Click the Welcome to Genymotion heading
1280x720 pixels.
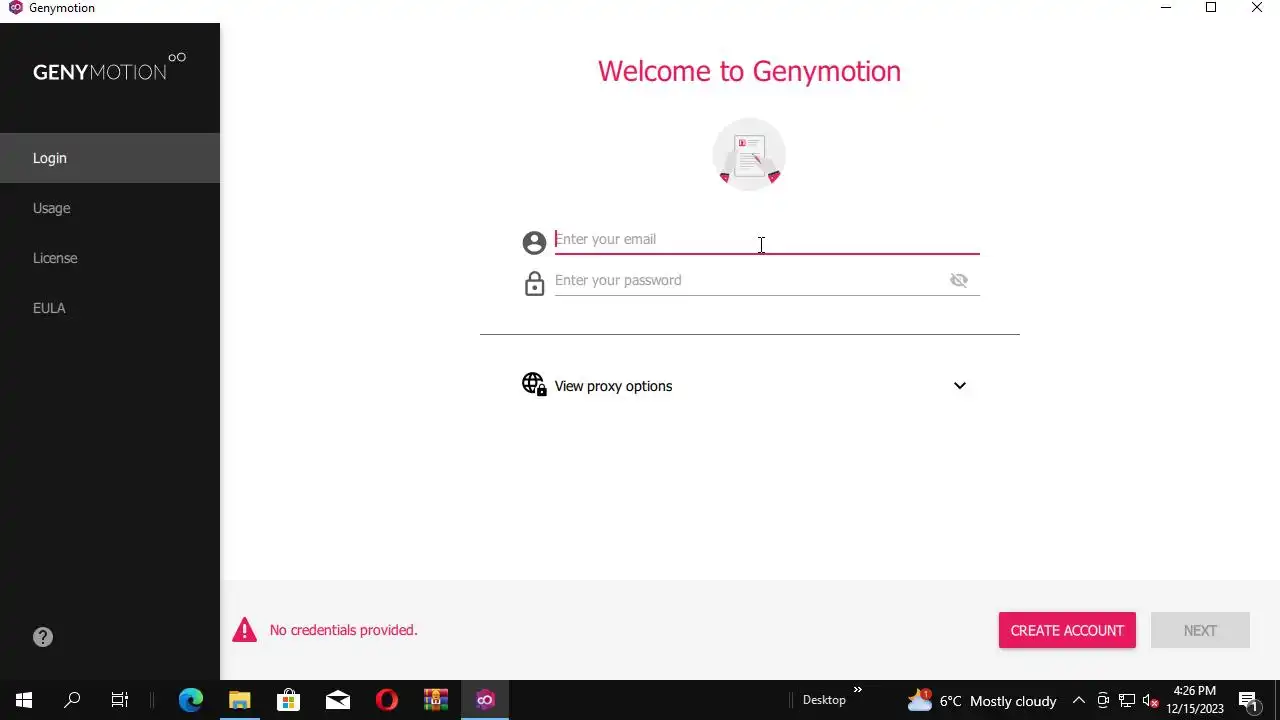(x=749, y=71)
